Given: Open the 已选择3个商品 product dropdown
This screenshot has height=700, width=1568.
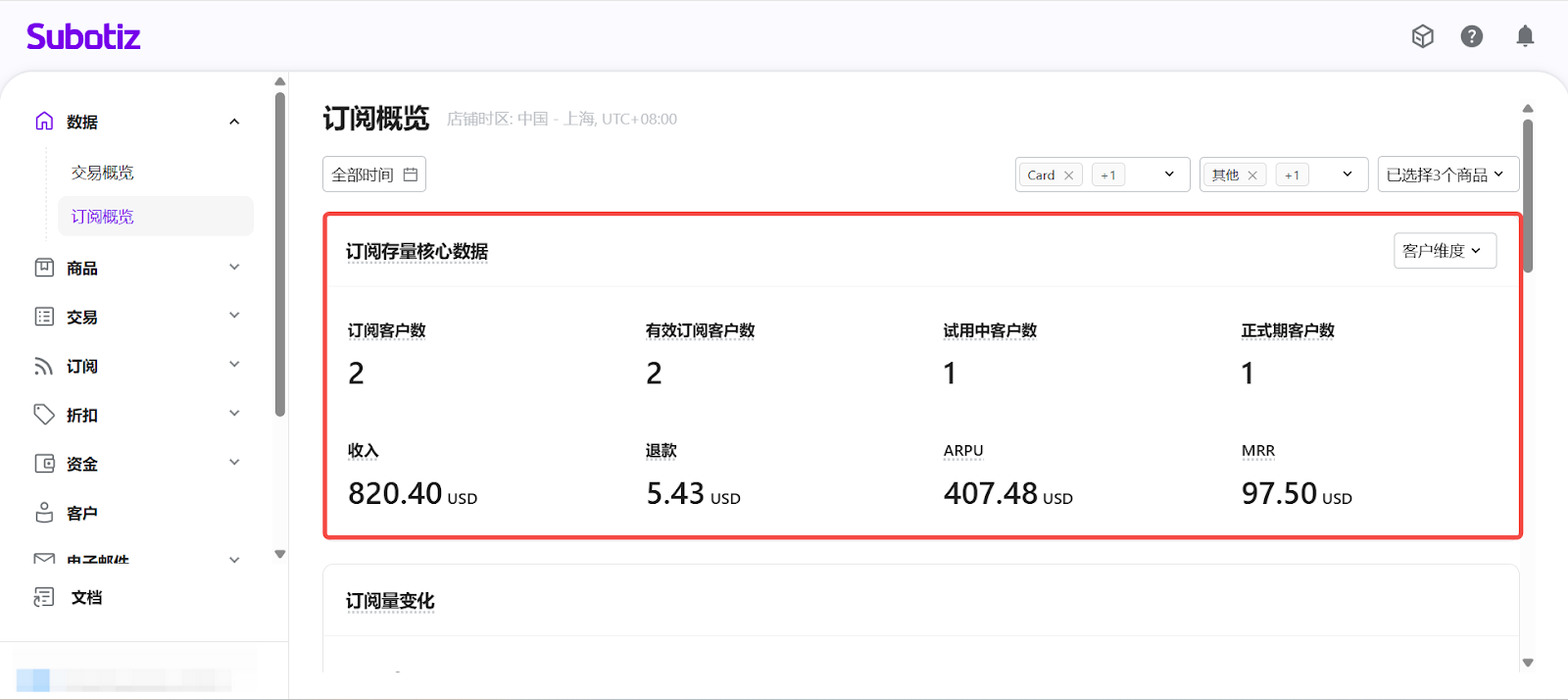Looking at the screenshot, I should [1447, 175].
